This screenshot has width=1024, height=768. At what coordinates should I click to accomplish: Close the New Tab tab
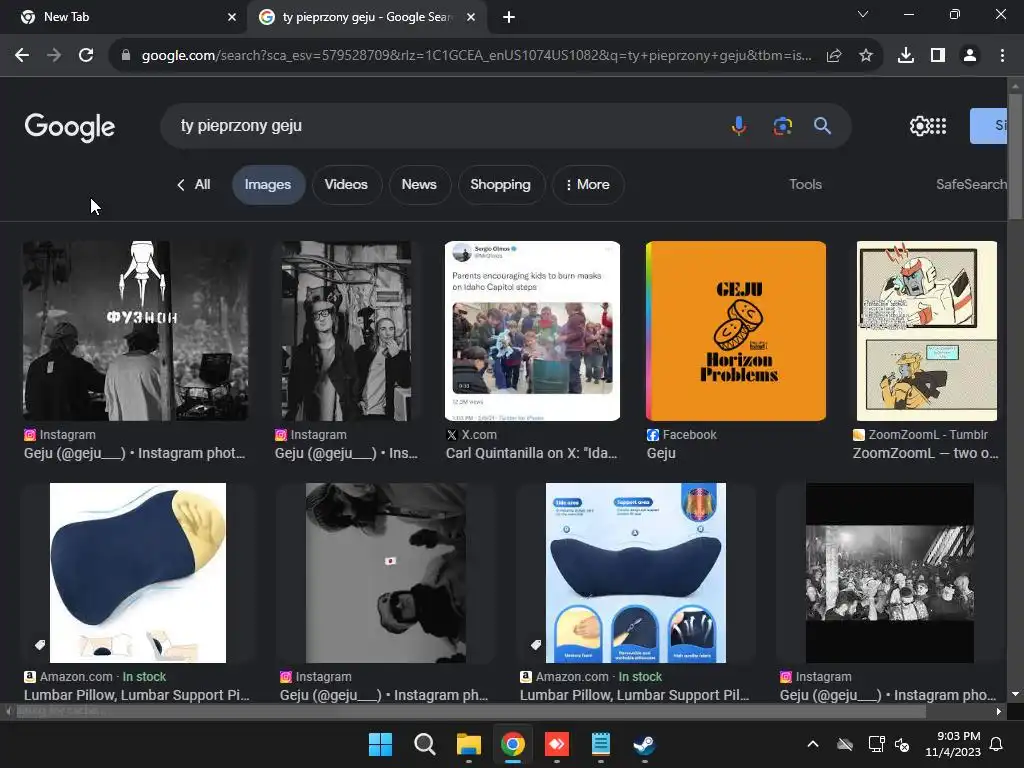pyautogui.click(x=232, y=17)
